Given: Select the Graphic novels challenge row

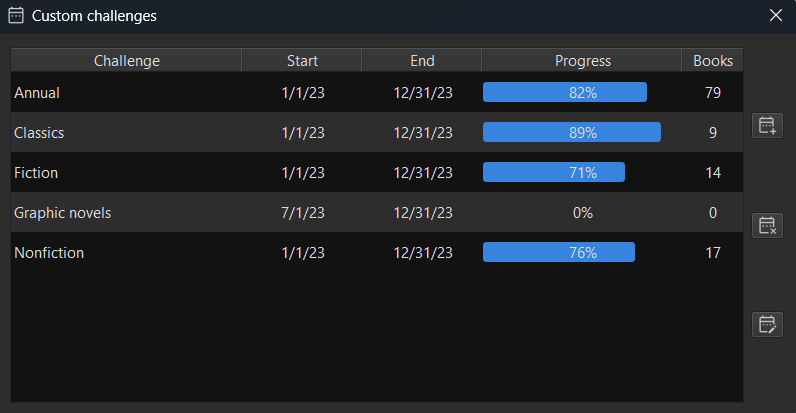Looking at the screenshot, I should (x=62, y=213).
